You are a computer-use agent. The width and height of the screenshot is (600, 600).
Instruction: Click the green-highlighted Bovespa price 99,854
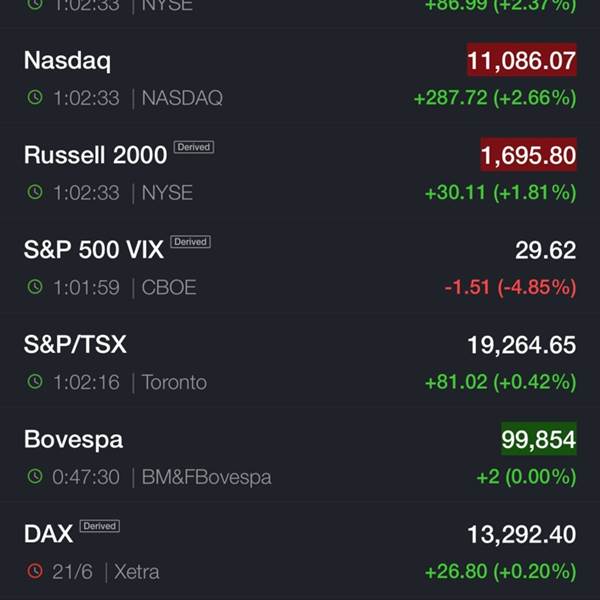pos(539,439)
